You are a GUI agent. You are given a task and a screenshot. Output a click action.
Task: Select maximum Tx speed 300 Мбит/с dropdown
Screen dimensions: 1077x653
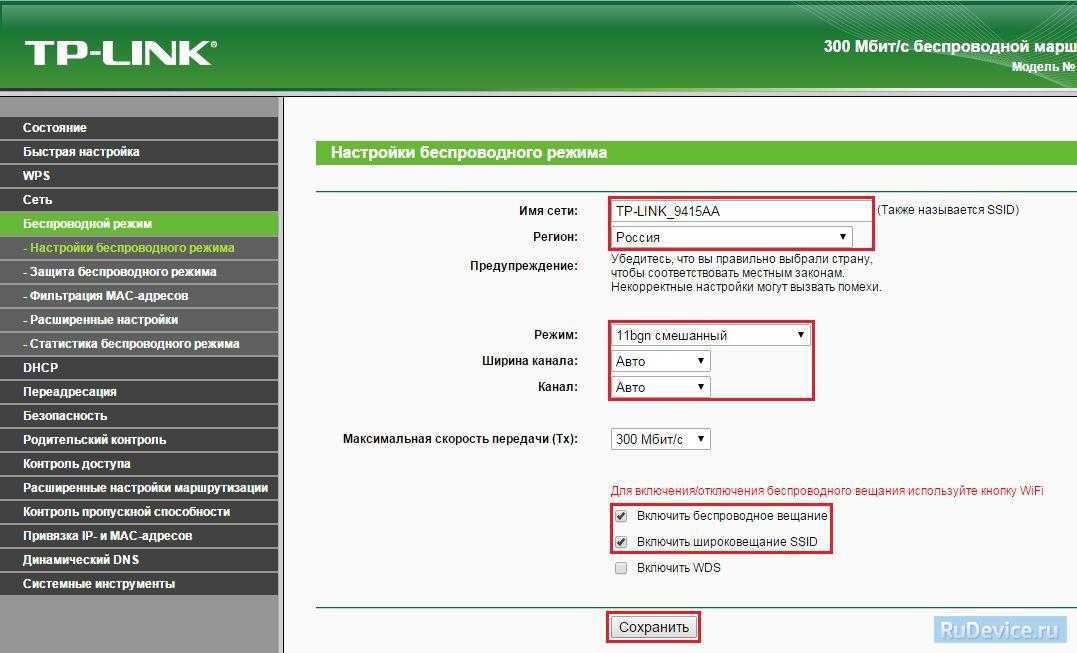[660, 439]
